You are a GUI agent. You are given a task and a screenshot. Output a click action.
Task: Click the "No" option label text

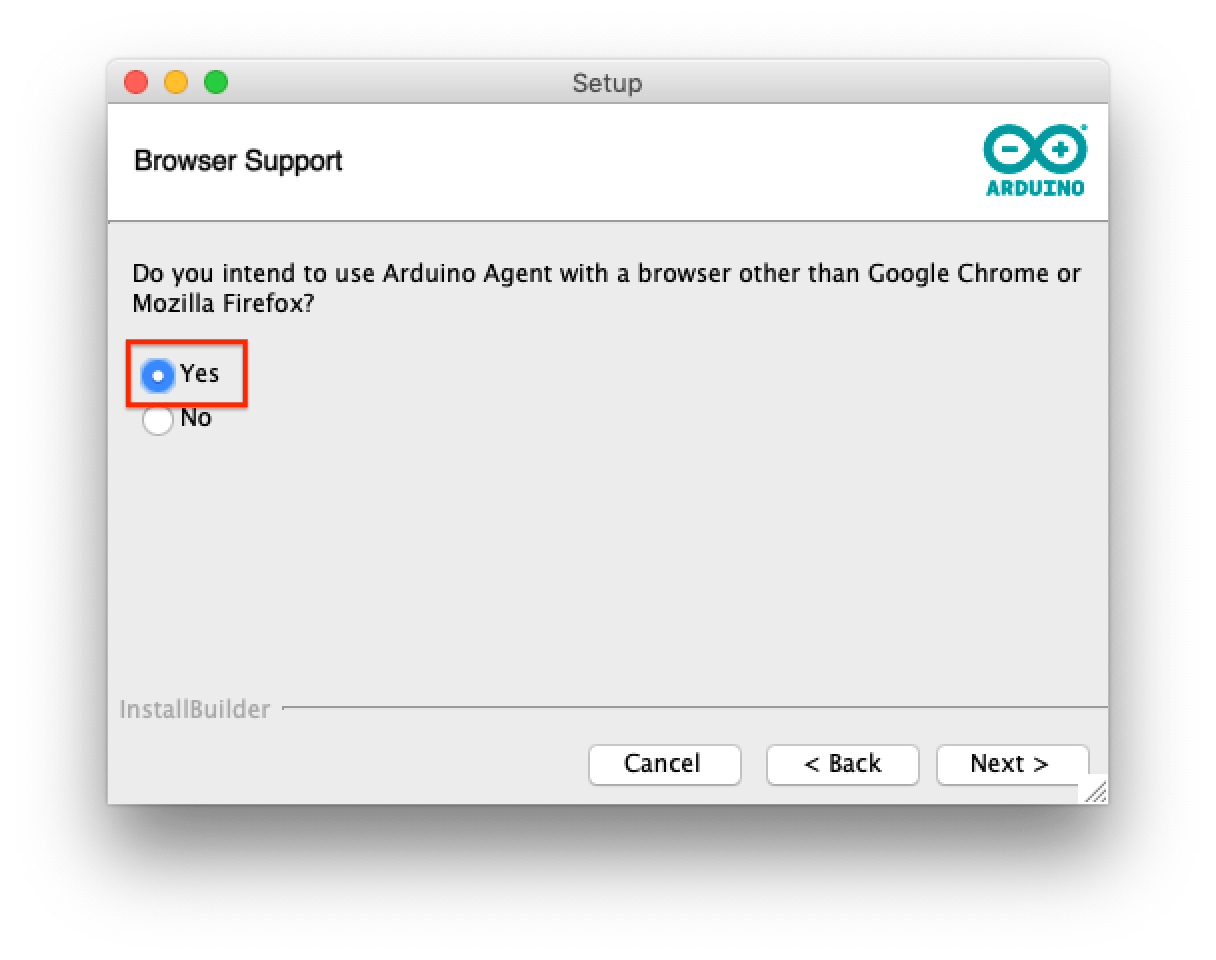point(196,418)
